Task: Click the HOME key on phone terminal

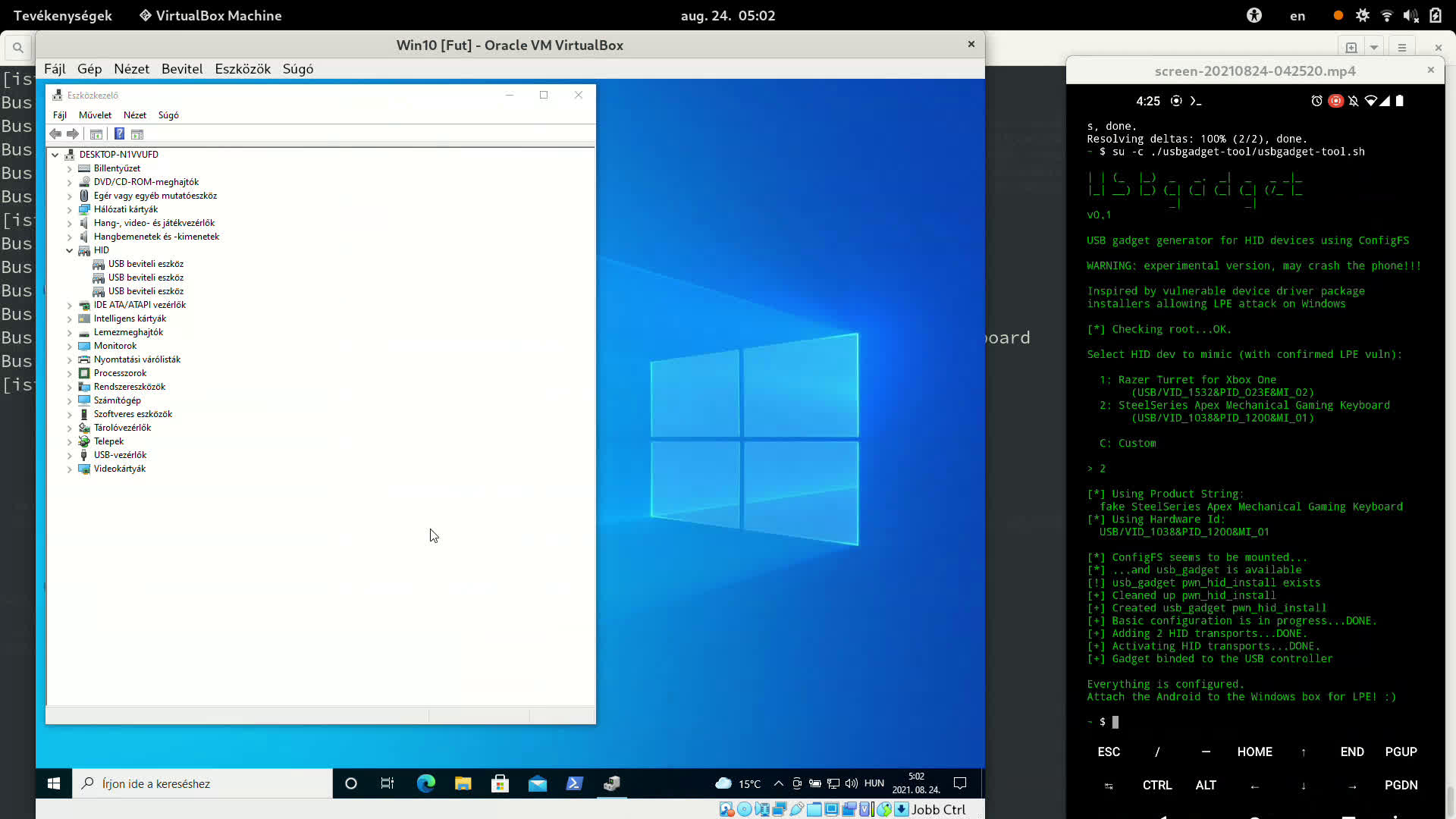Action: click(1255, 752)
